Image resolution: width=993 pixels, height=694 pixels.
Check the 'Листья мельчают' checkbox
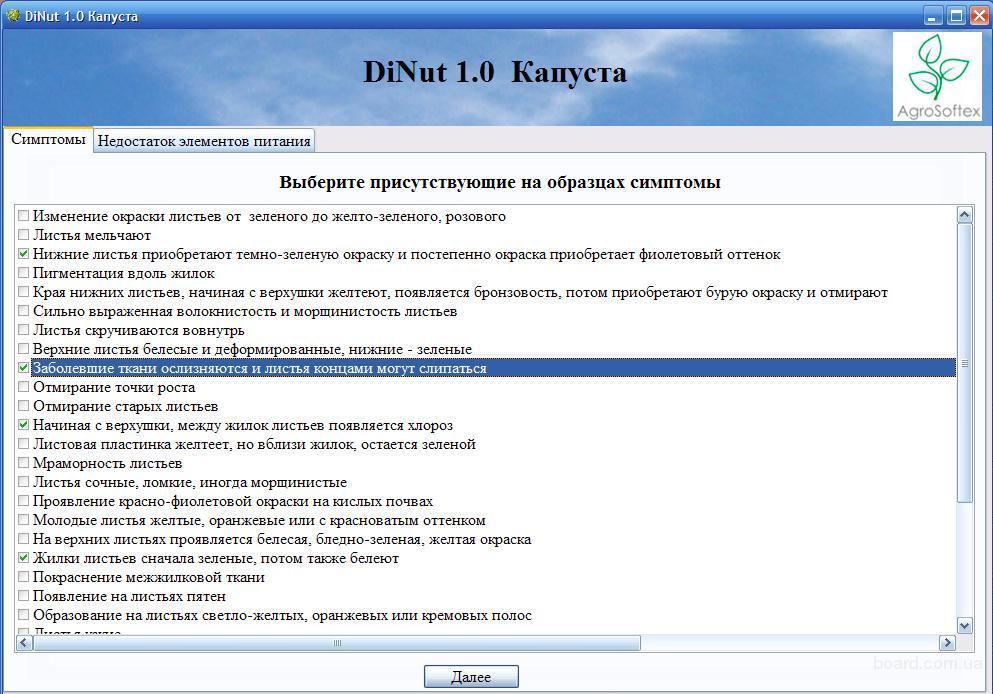(x=24, y=235)
